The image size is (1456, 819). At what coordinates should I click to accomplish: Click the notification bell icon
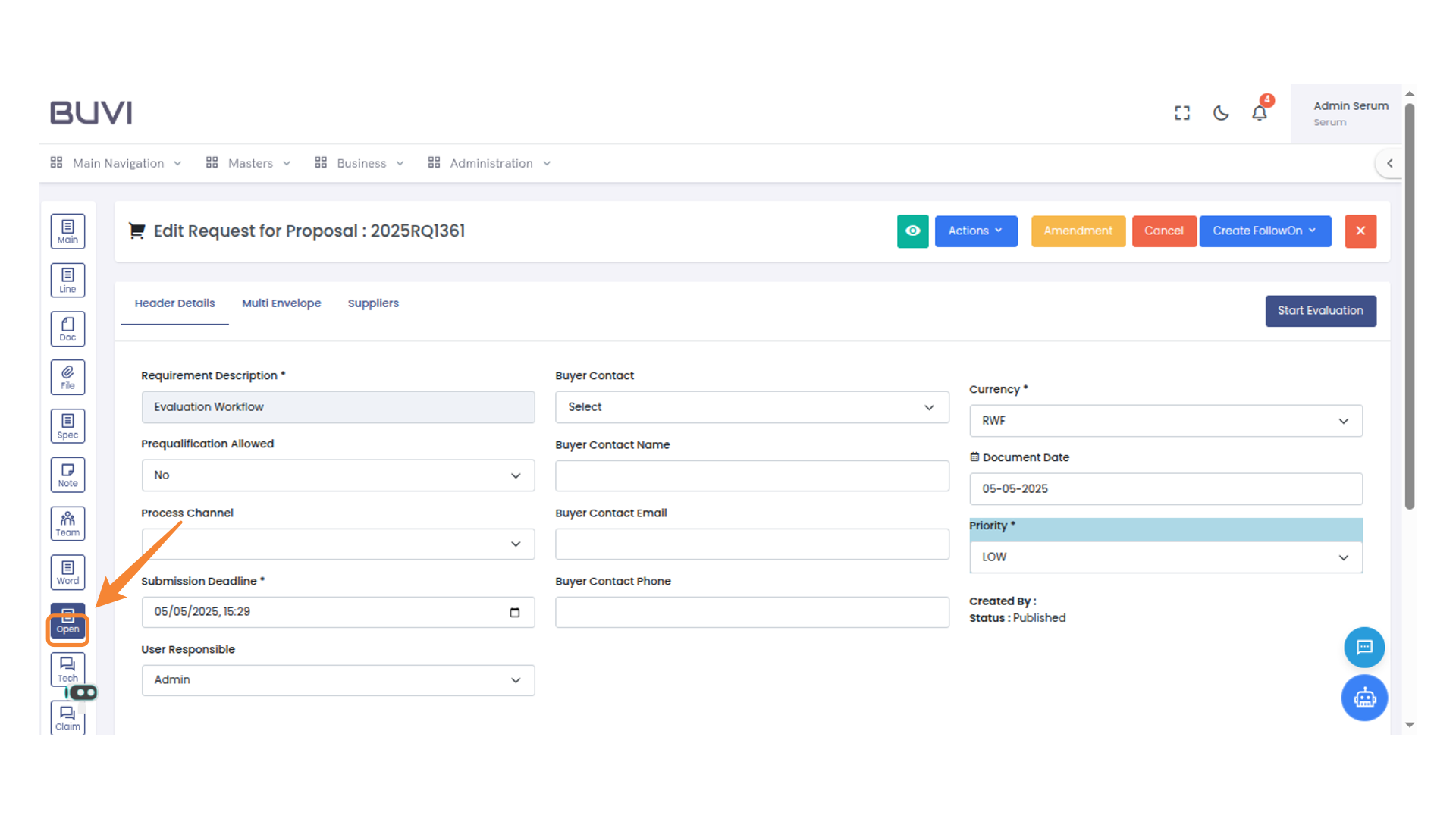tap(1259, 113)
